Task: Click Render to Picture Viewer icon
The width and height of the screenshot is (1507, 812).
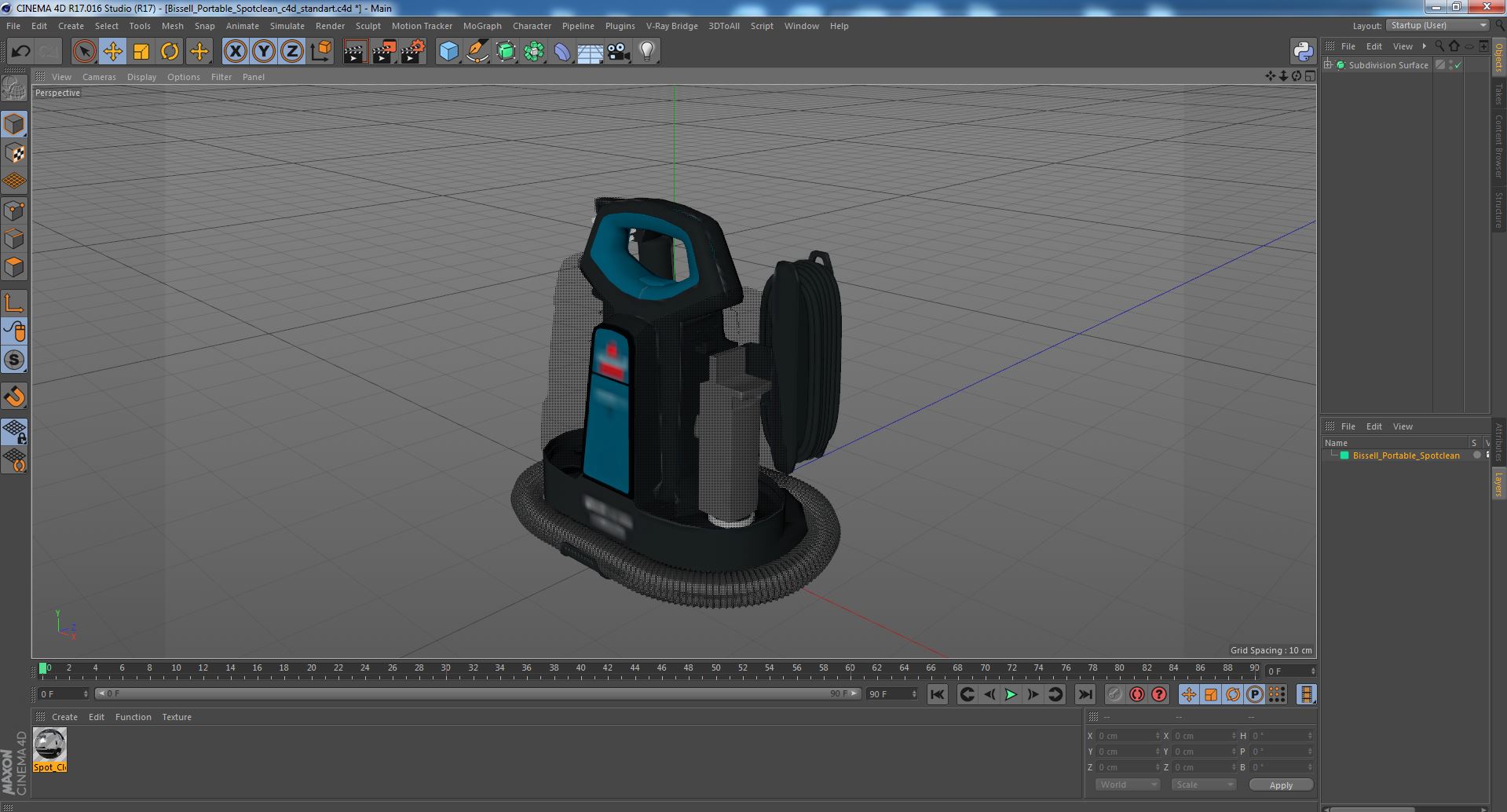Action: pyautogui.click(x=384, y=52)
